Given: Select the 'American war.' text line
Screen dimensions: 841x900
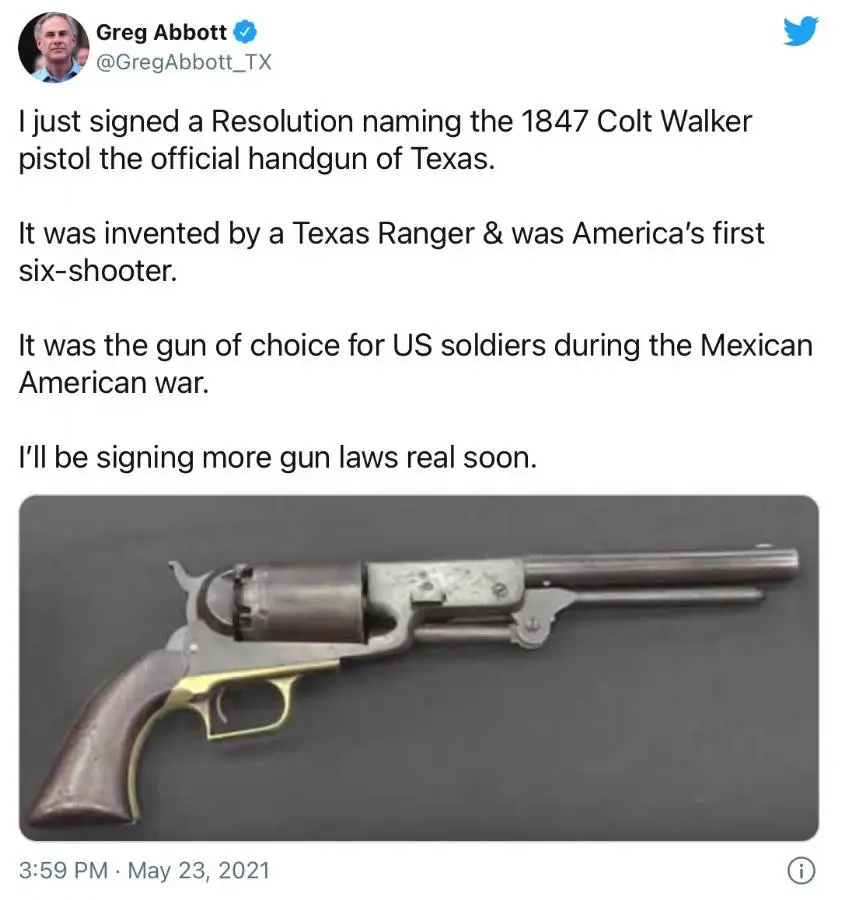Looking at the screenshot, I should coord(114,383).
